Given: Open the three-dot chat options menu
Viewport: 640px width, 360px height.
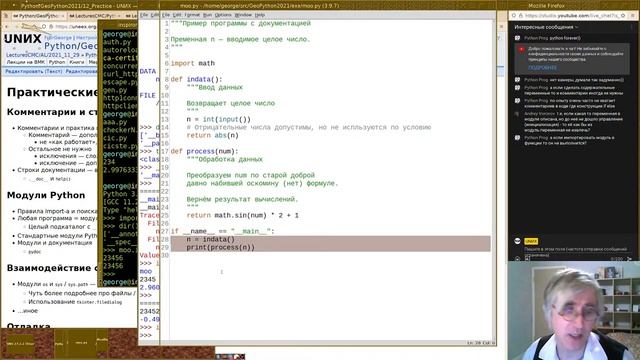Looking at the screenshot, I should [x=632, y=27].
